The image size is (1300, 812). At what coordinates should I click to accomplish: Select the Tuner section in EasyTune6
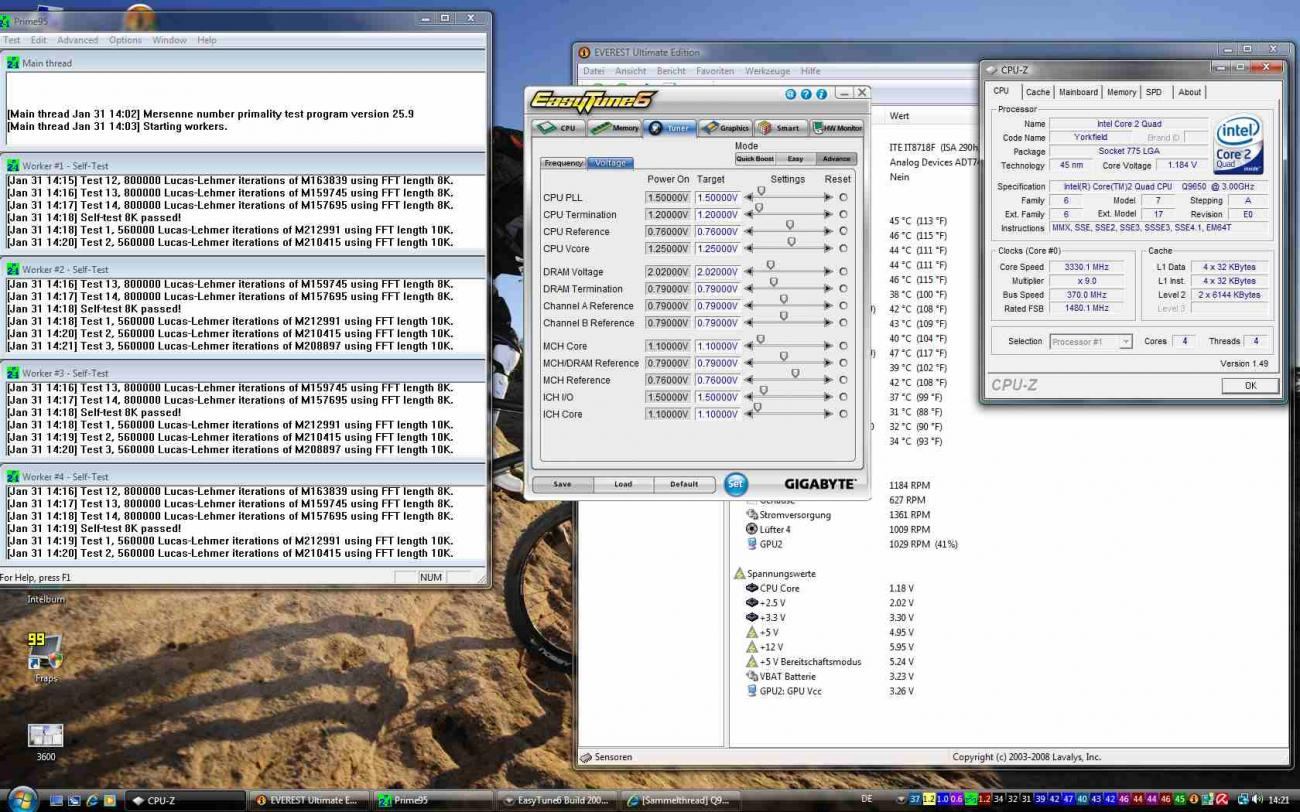(670, 128)
